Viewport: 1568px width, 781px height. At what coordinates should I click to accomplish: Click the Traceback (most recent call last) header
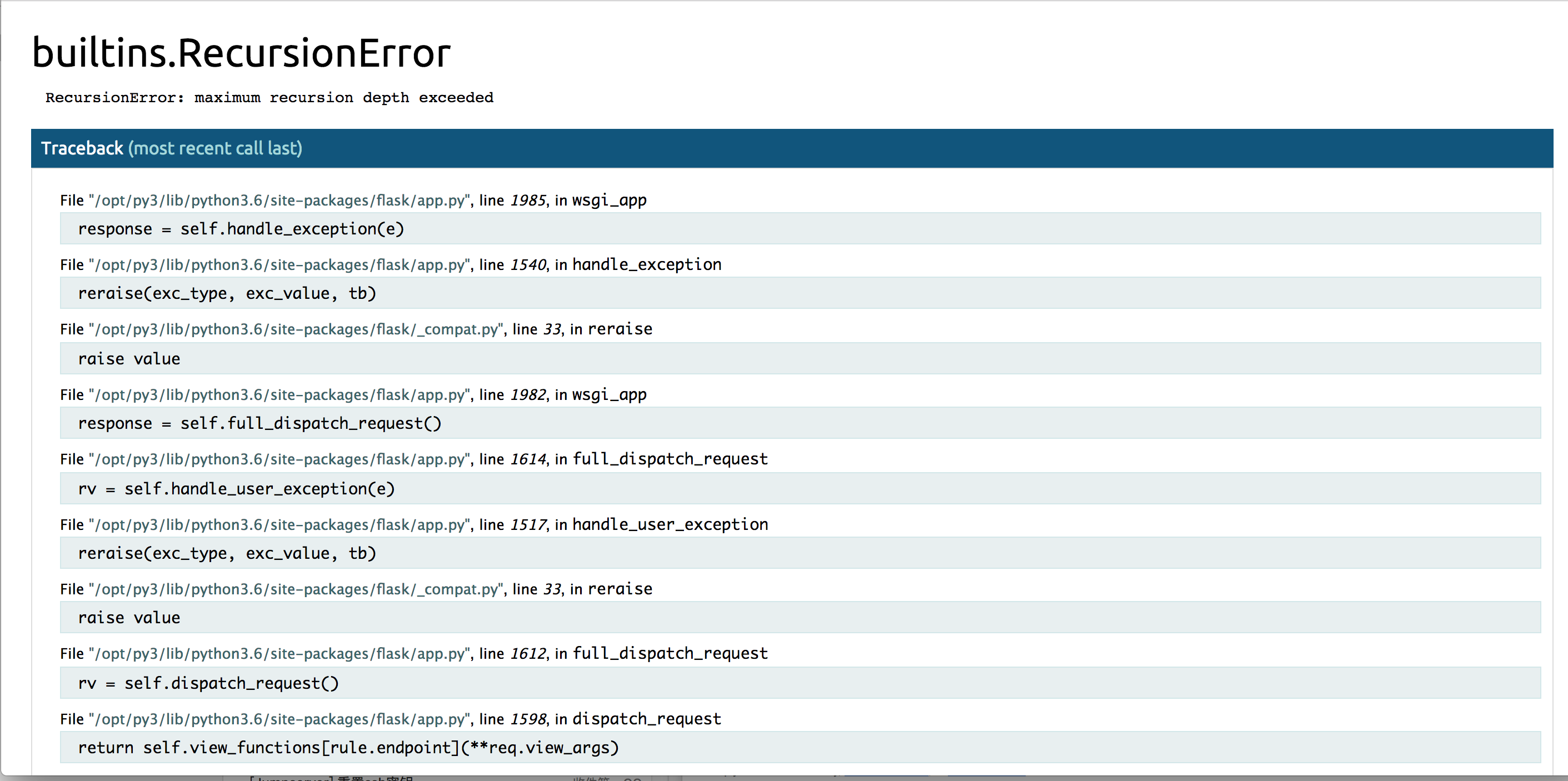(172, 148)
